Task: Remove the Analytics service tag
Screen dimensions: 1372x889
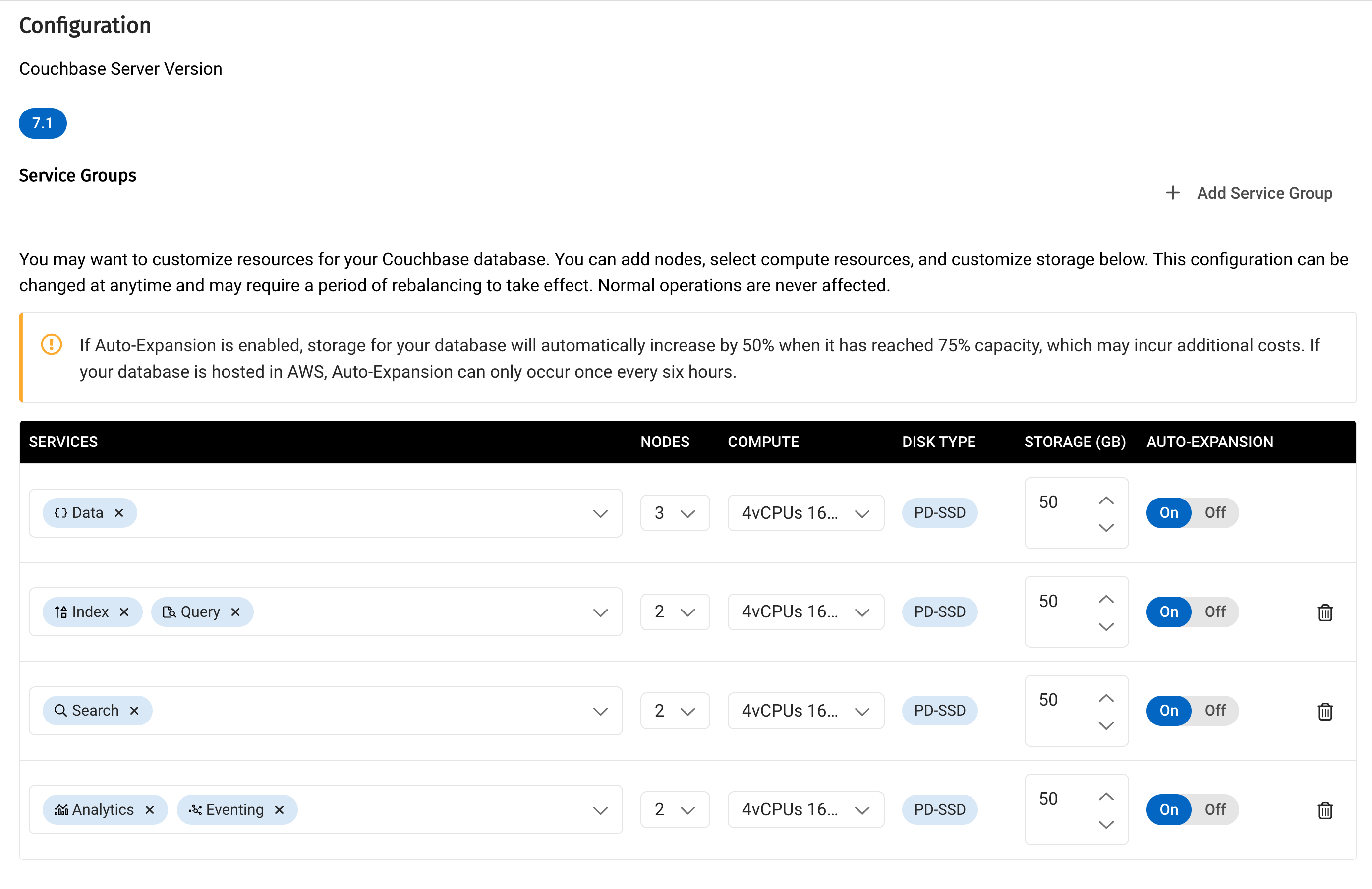Action: (150, 810)
